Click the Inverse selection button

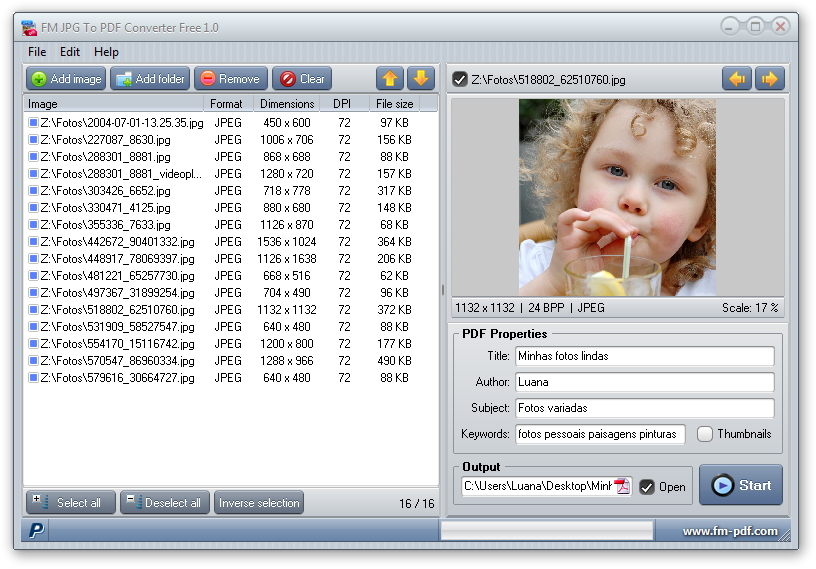point(259,503)
